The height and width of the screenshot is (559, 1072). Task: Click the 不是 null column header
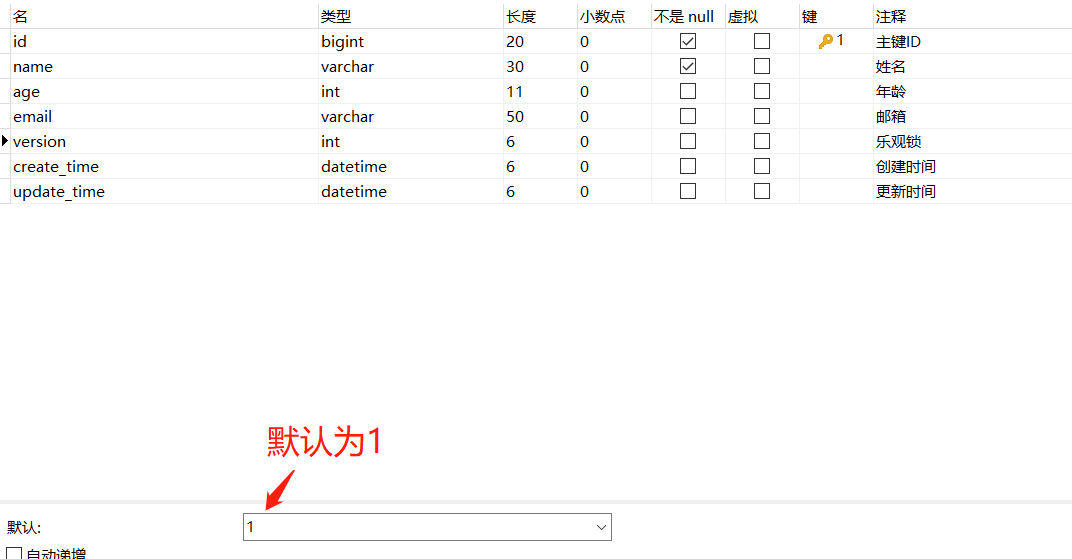click(688, 16)
